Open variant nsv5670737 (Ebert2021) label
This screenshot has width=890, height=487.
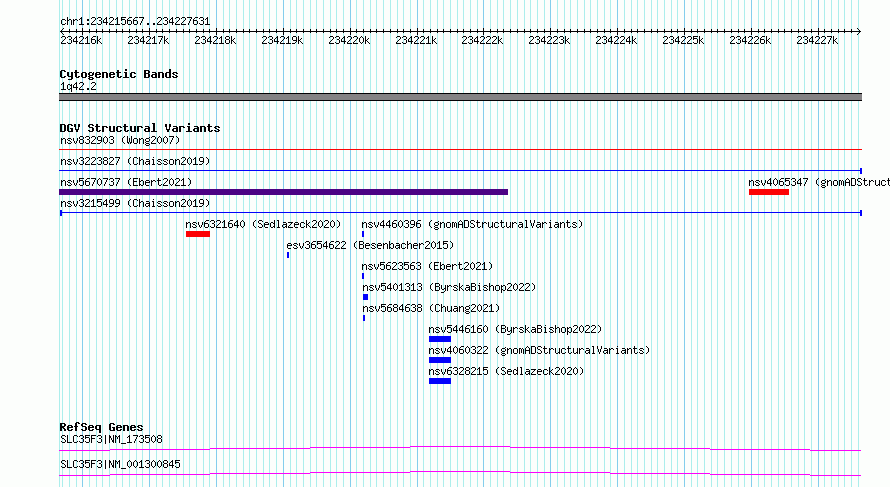coord(126,182)
